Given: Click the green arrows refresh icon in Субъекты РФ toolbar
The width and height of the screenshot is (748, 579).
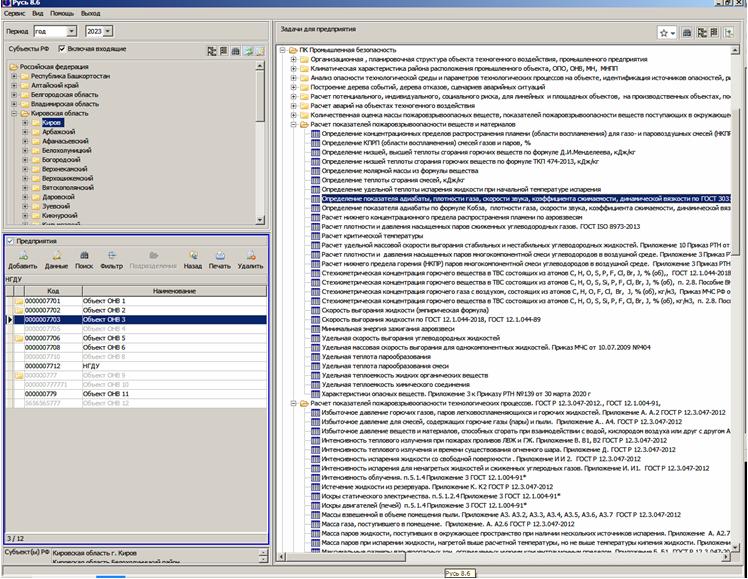Looking at the screenshot, I should [x=248, y=51].
